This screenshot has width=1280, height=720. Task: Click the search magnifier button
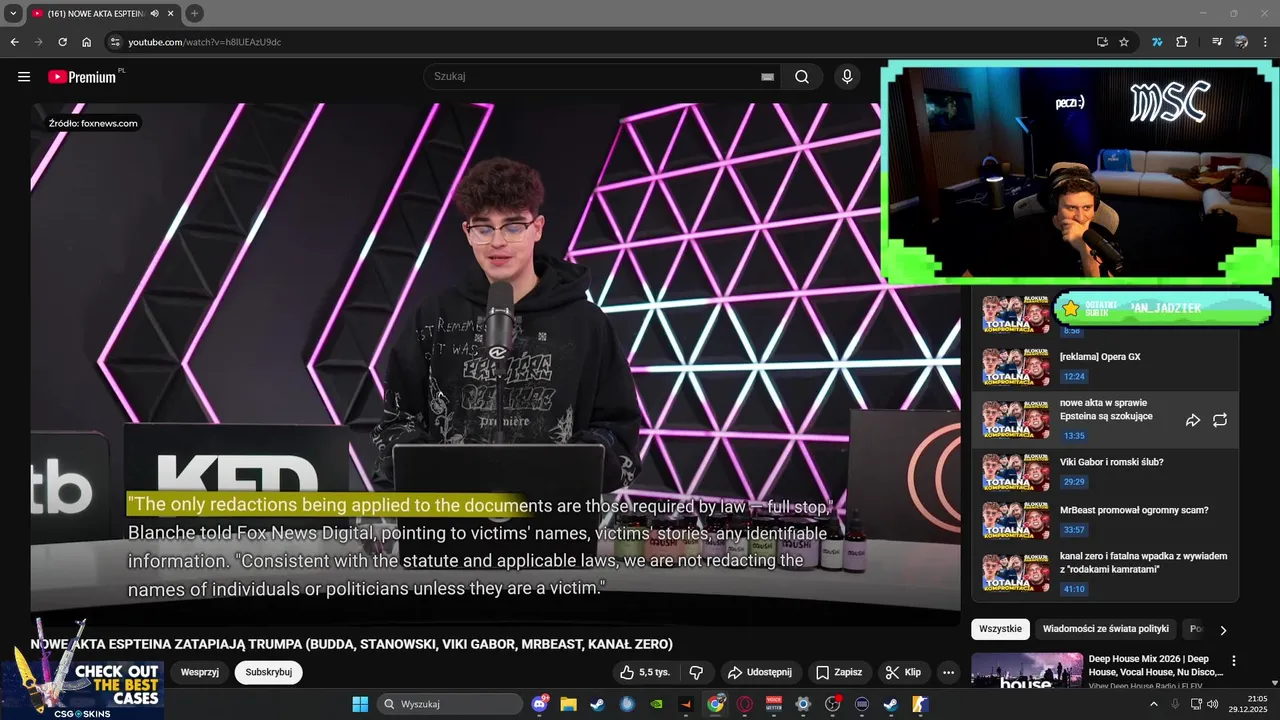[x=802, y=77]
